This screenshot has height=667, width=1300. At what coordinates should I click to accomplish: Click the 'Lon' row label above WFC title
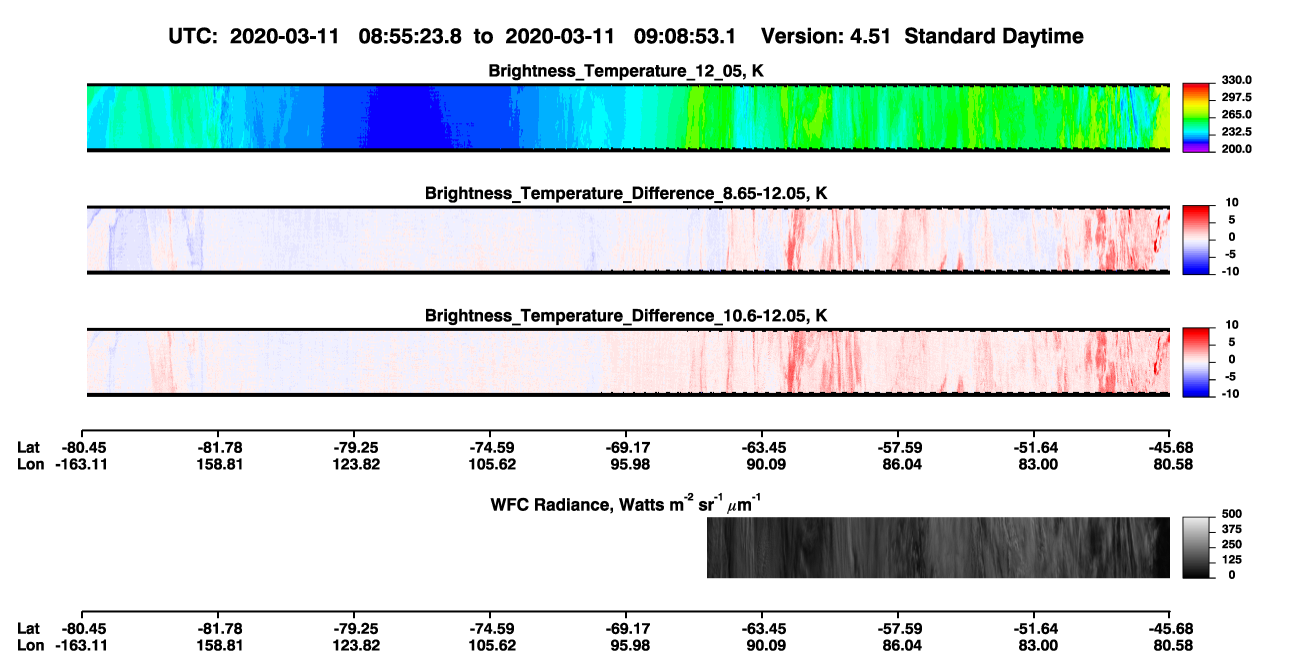pyautogui.click(x=30, y=464)
